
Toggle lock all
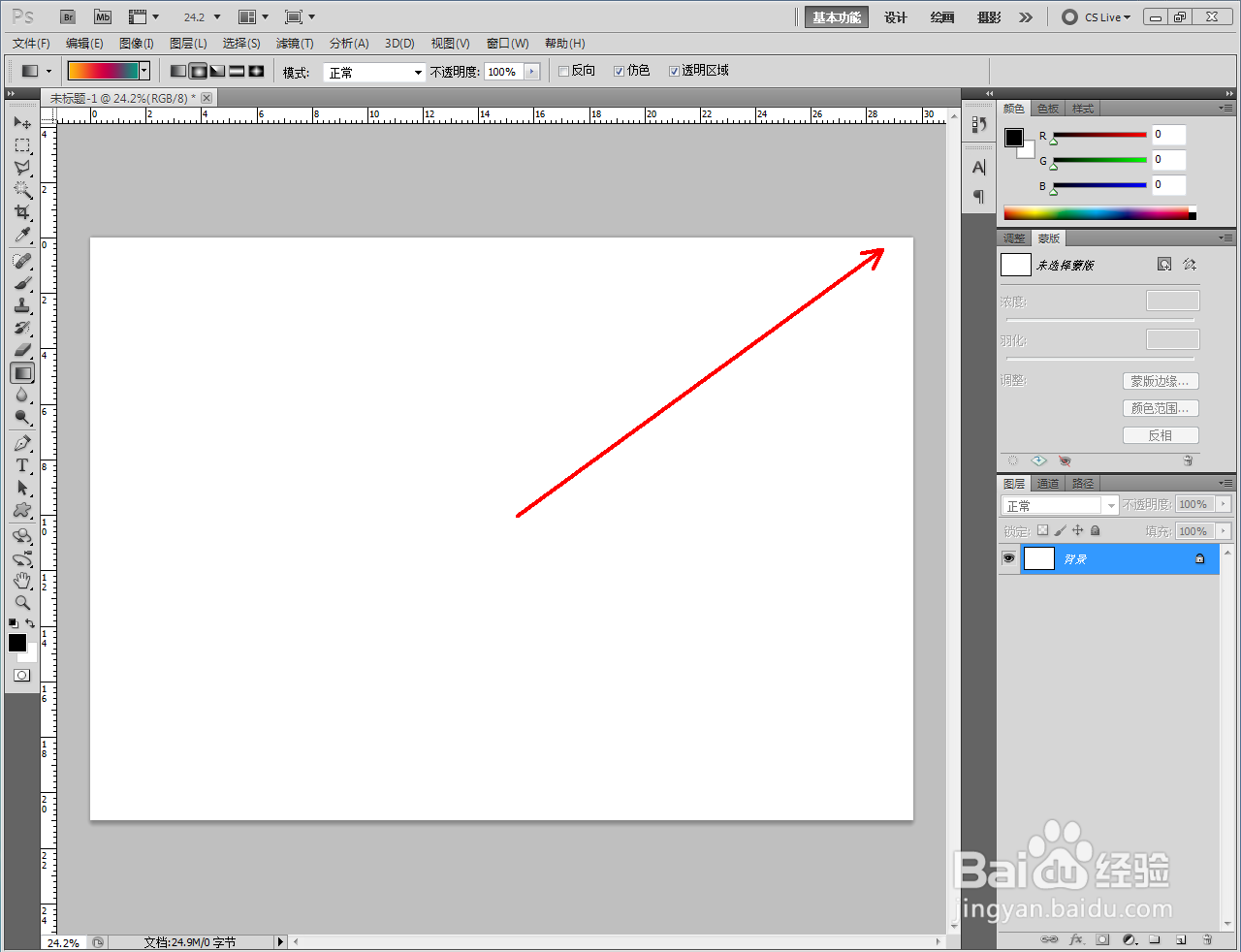(x=1096, y=530)
